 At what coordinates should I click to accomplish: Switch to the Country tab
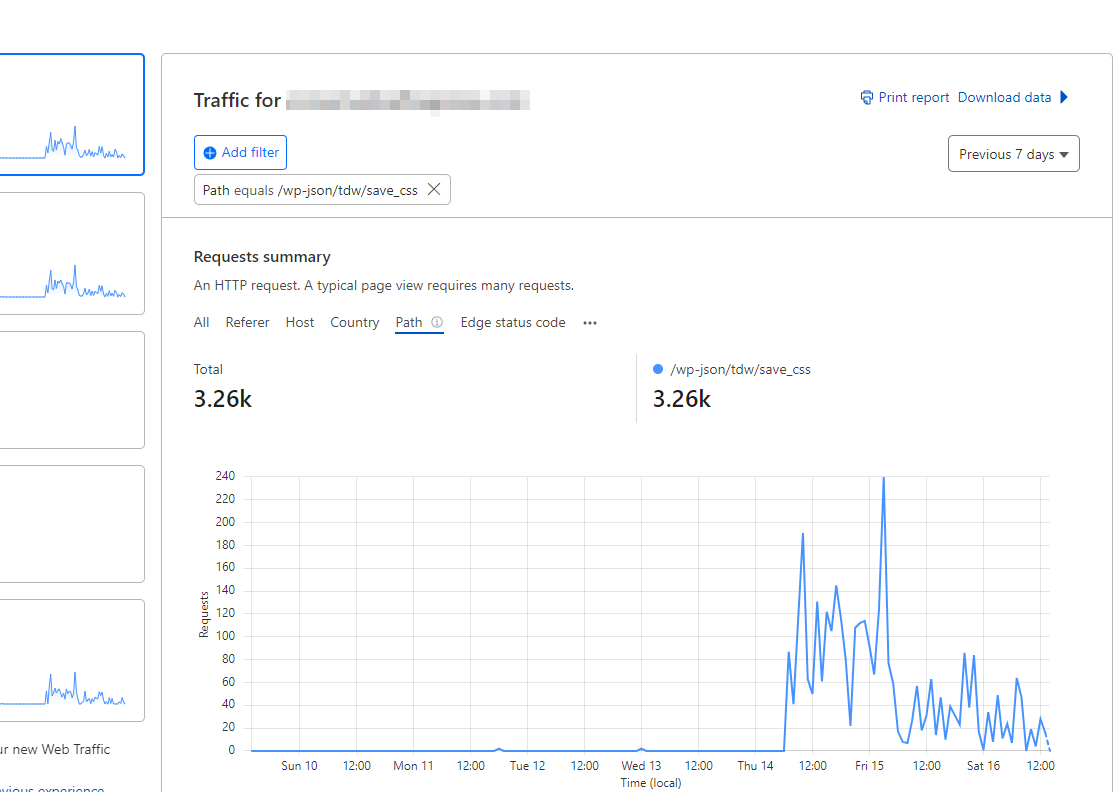354,322
